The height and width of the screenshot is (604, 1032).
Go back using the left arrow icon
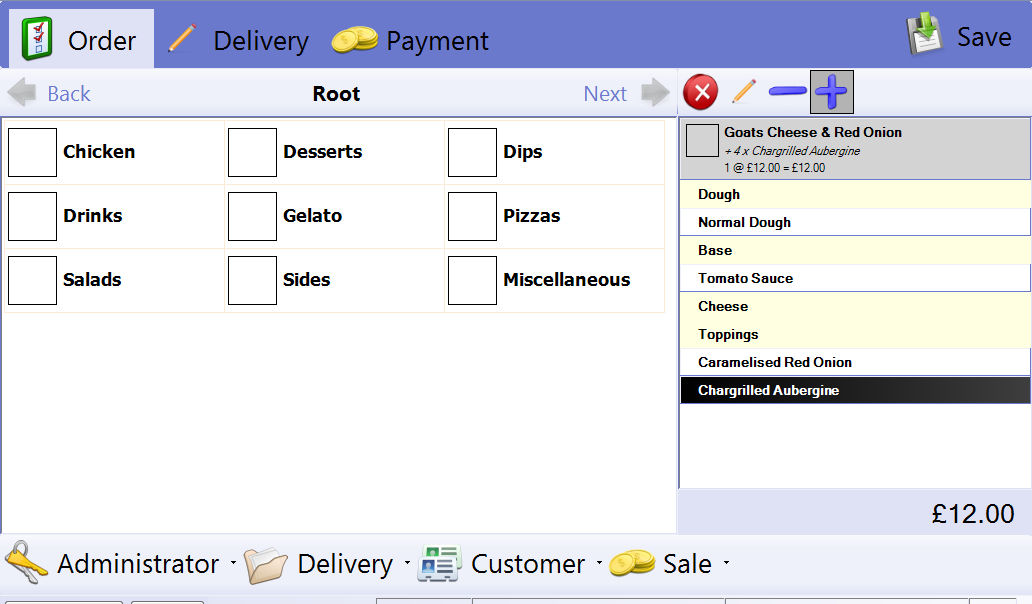click(23, 93)
